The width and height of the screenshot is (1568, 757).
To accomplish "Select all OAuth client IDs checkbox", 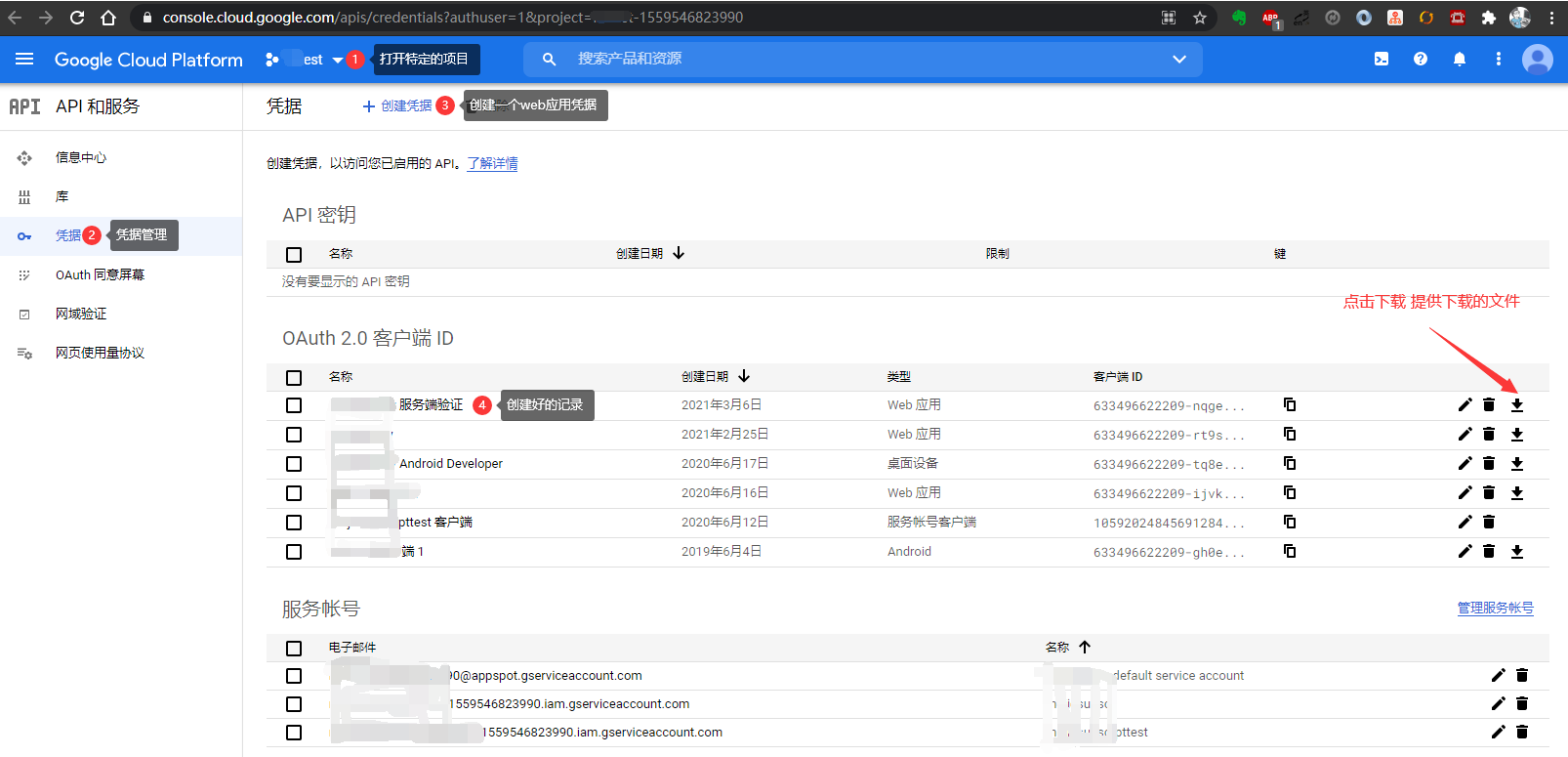I will (x=294, y=378).
